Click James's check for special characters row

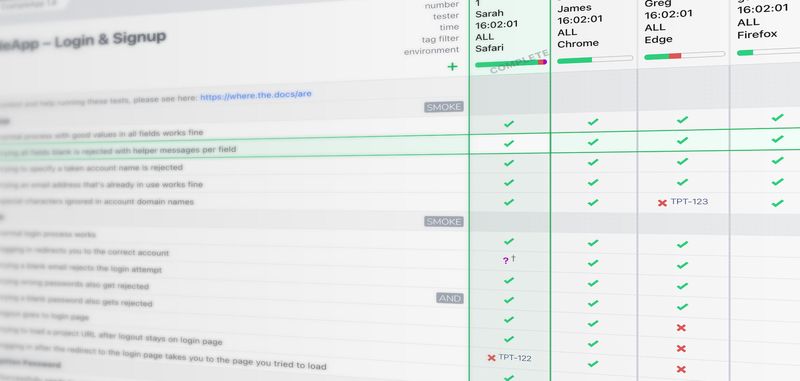tap(592, 202)
